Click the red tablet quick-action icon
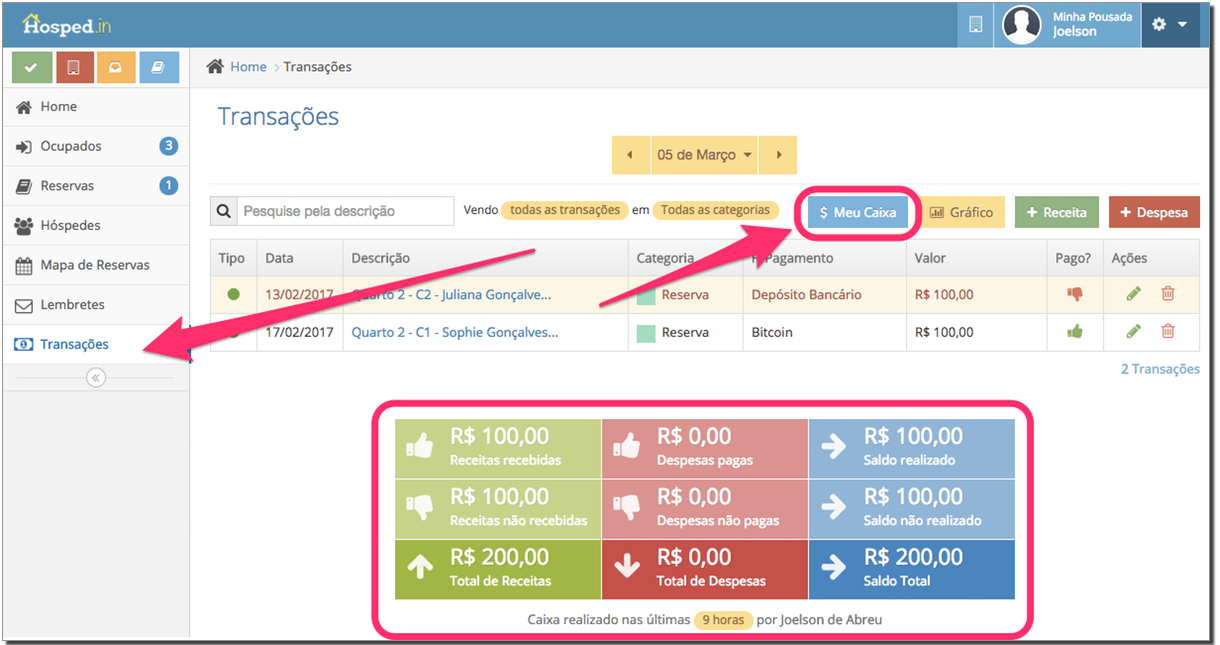 point(74,67)
